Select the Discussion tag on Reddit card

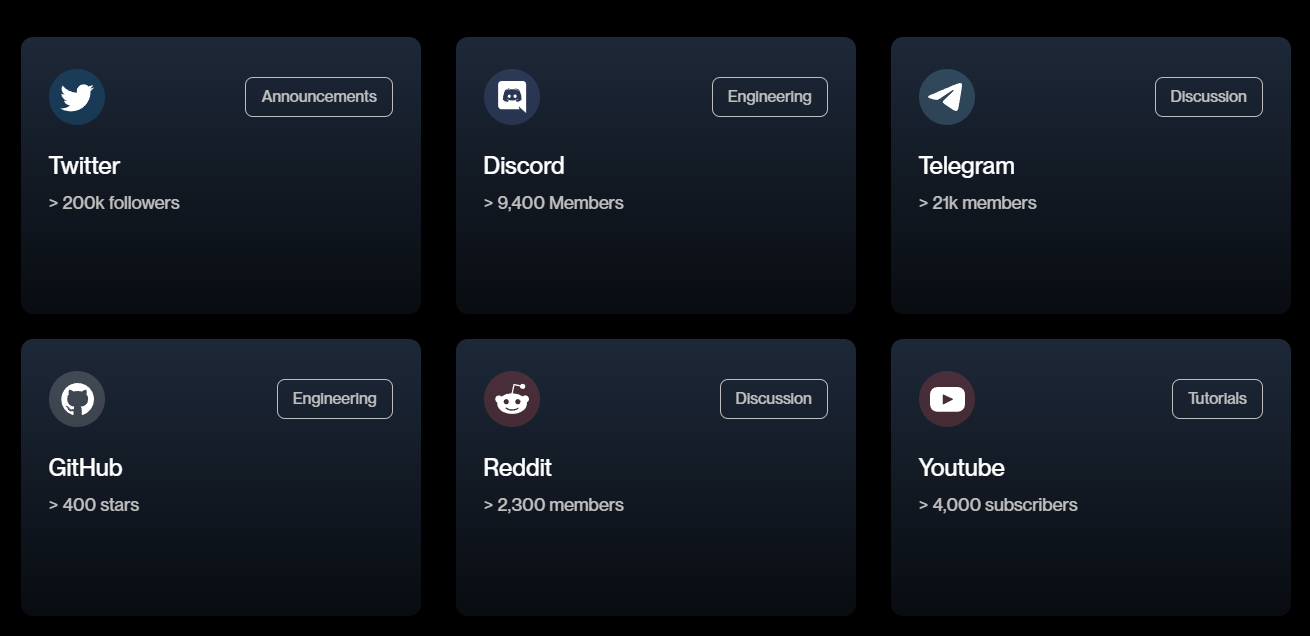click(x=774, y=399)
